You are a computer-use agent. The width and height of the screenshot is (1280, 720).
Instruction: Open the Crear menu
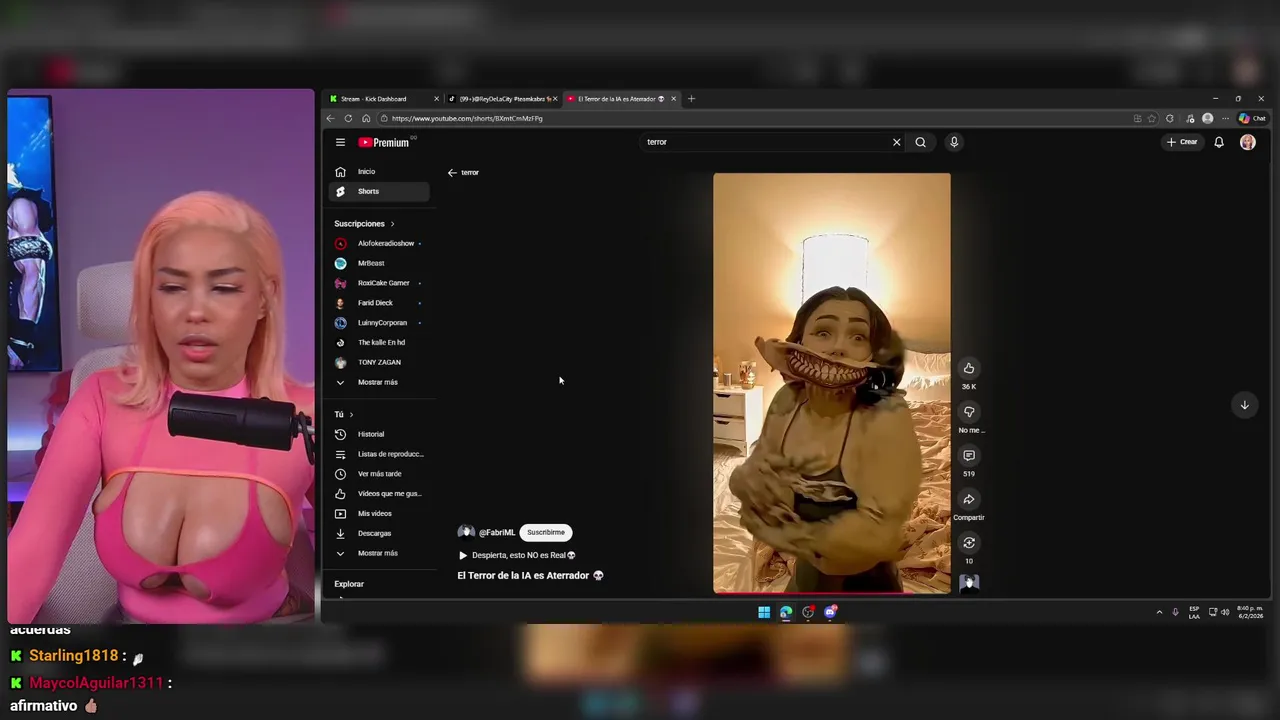coord(1181,142)
